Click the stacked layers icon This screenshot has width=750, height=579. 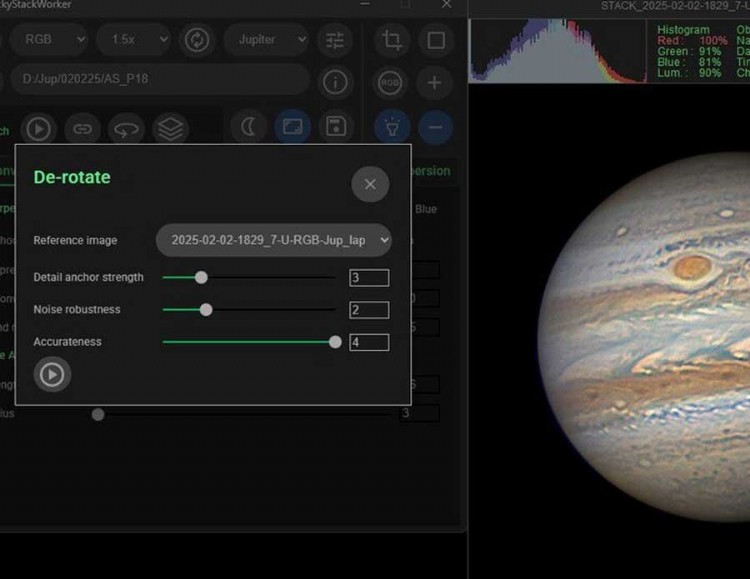170,128
